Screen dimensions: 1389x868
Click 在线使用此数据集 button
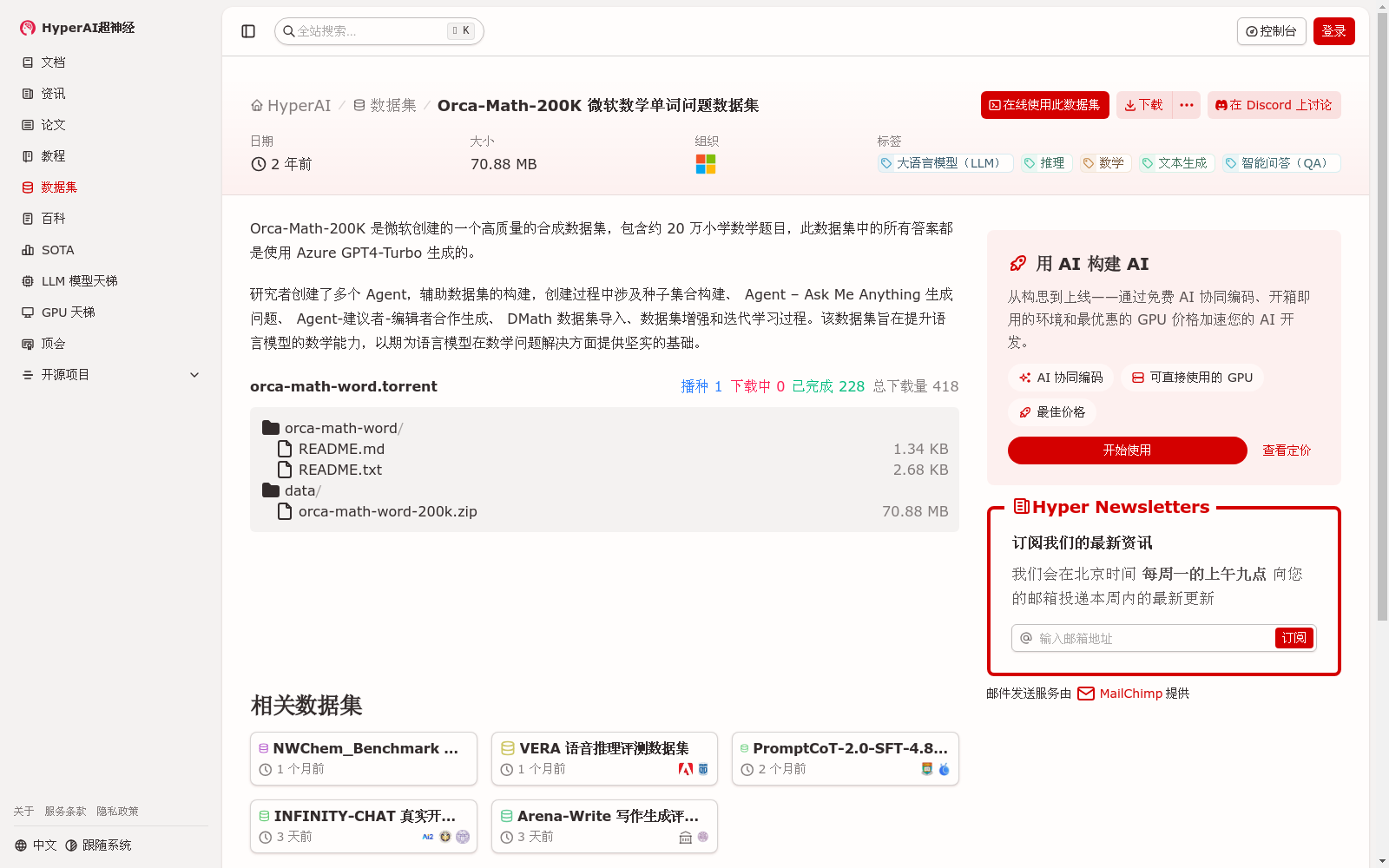click(1045, 105)
